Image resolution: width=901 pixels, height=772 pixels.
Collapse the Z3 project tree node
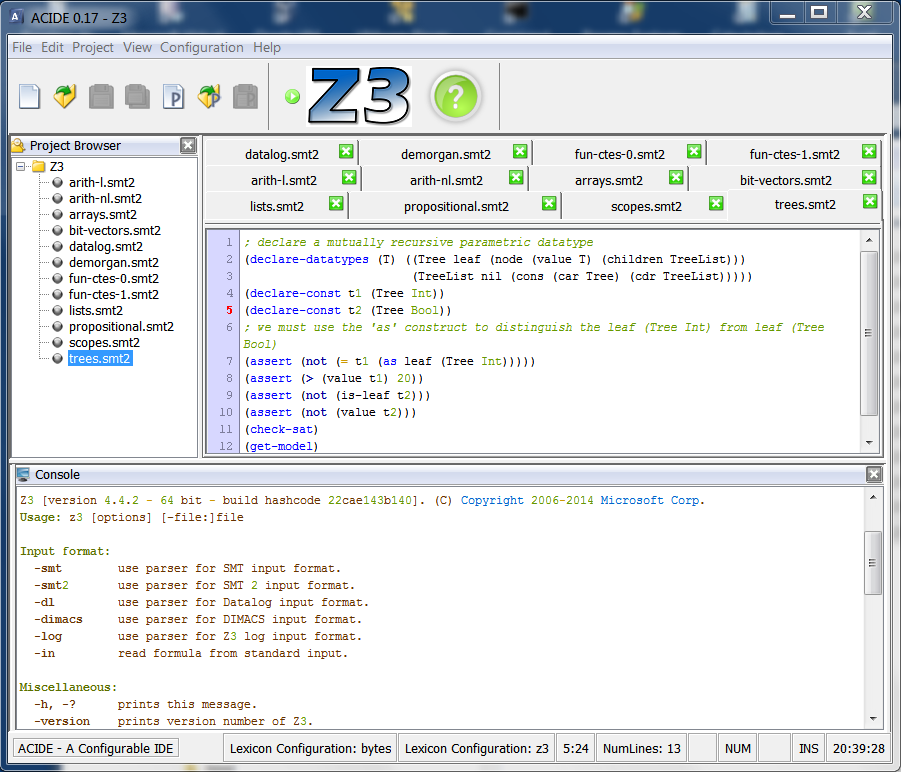[21, 167]
